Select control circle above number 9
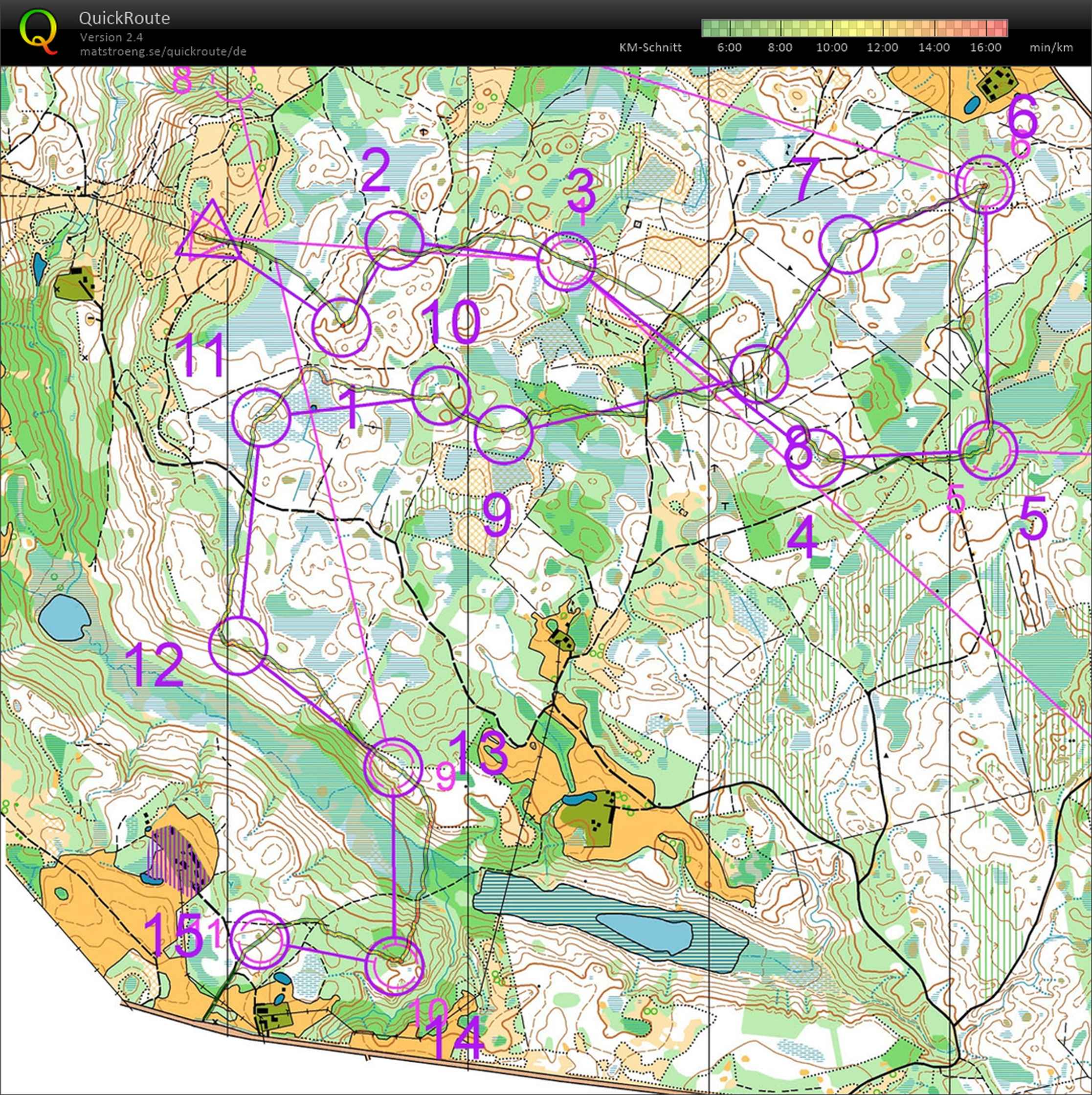 (x=503, y=435)
